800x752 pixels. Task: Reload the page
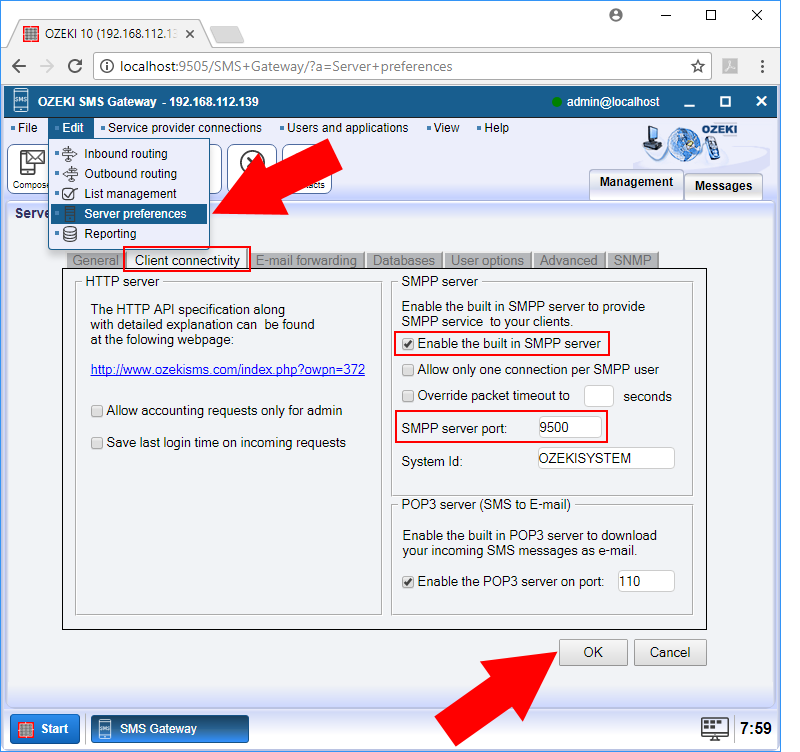point(76,66)
